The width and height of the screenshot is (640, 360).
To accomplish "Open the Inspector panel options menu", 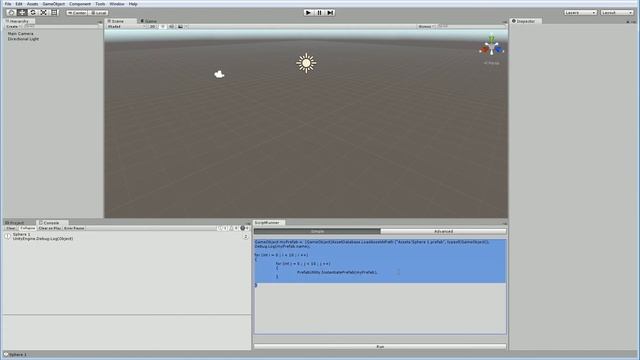I will 633,22.
